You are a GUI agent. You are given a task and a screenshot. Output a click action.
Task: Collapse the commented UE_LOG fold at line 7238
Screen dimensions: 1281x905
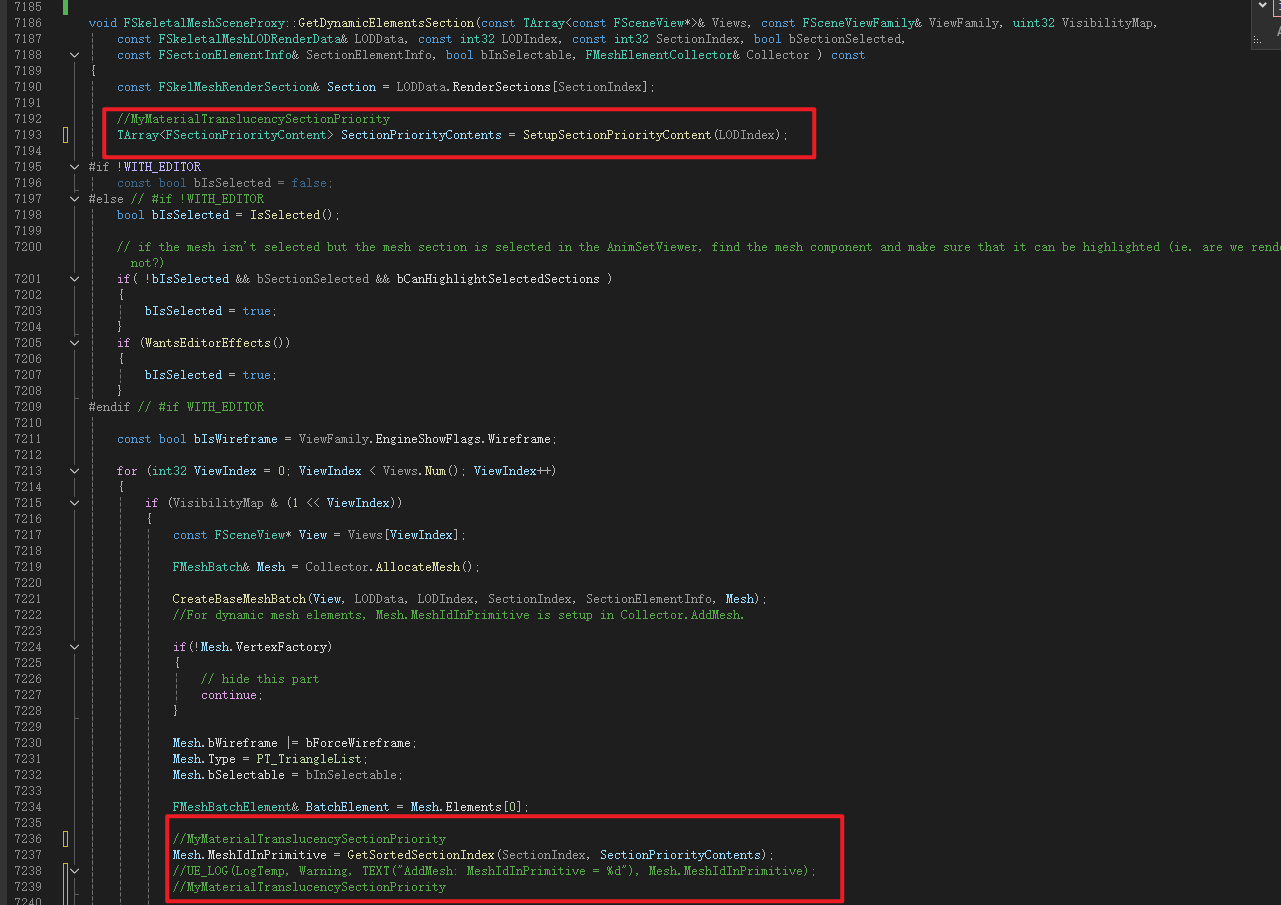click(x=75, y=871)
